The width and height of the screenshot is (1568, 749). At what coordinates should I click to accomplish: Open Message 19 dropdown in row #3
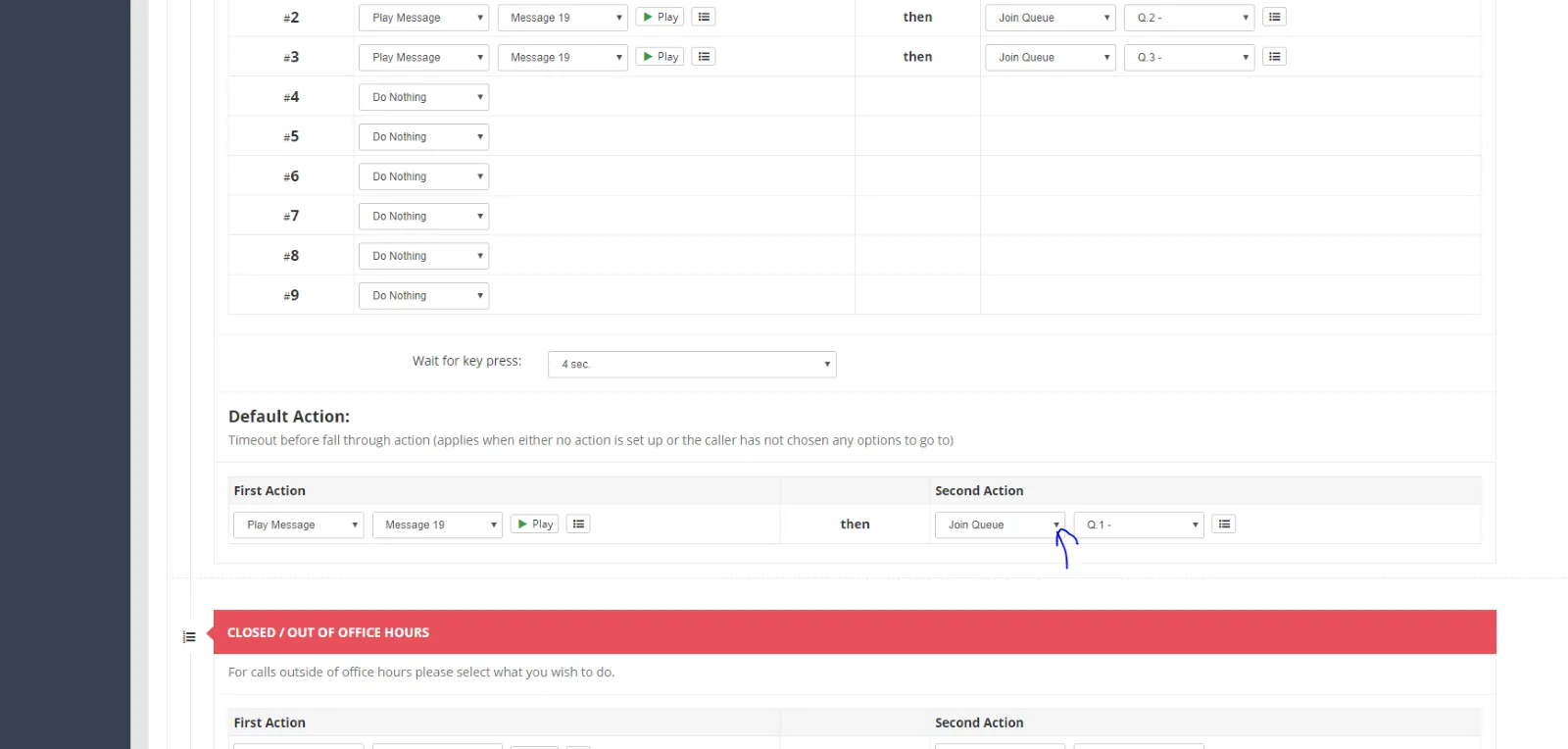pyautogui.click(x=563, y=58)
